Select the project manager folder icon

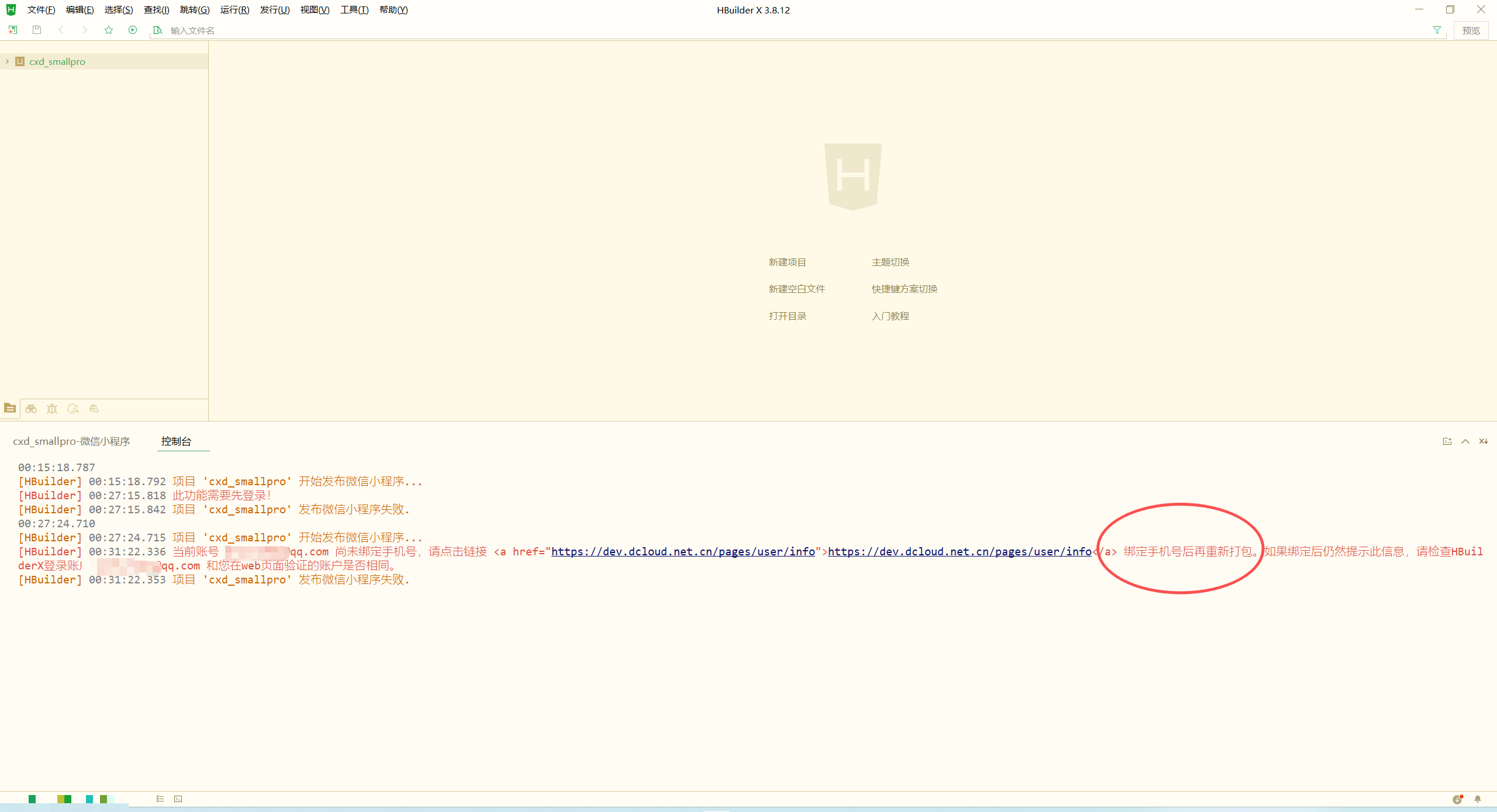[x=10, y=408]
